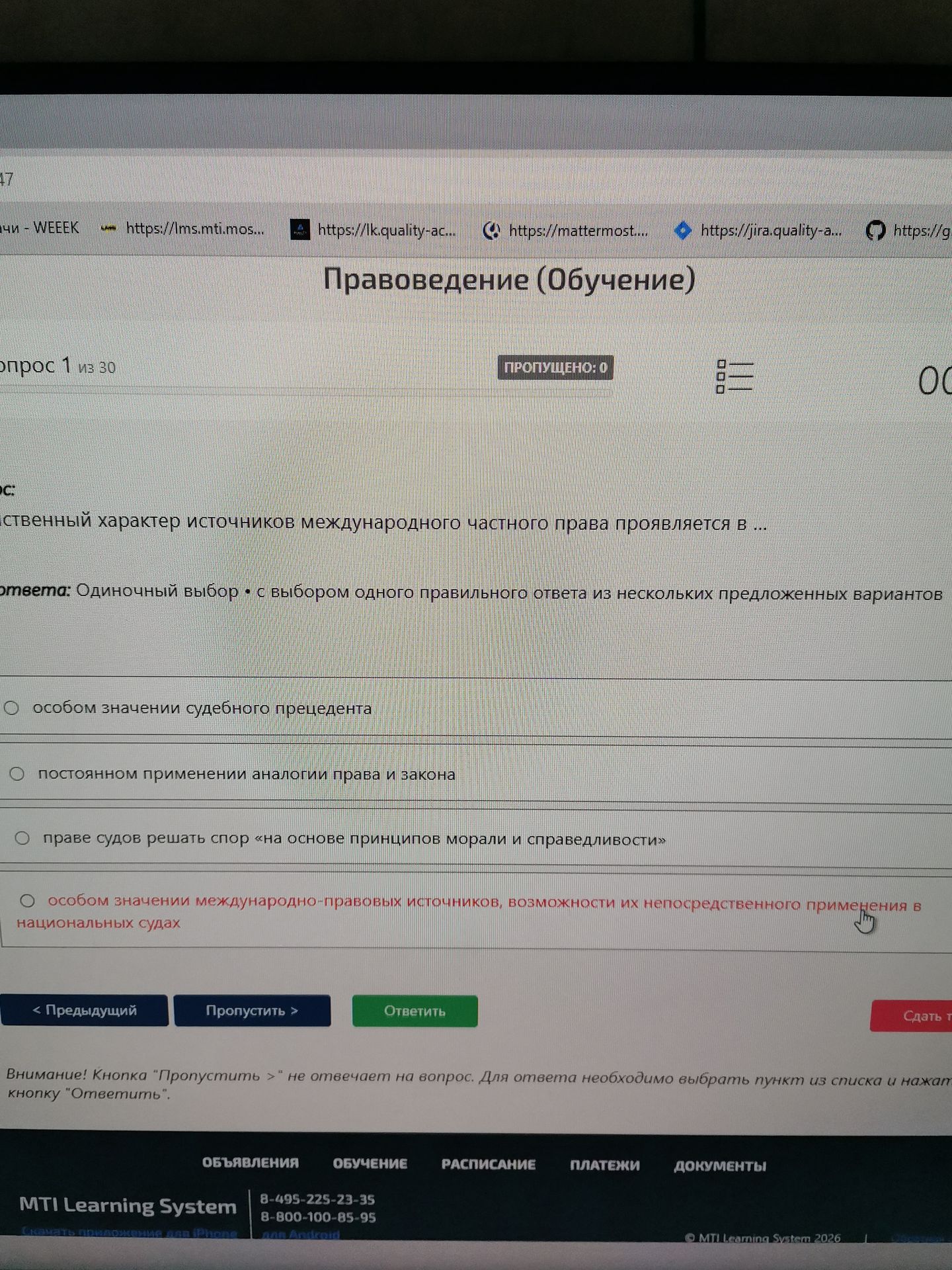Click the question text about 'международного частного права'

tap(383, 523)
